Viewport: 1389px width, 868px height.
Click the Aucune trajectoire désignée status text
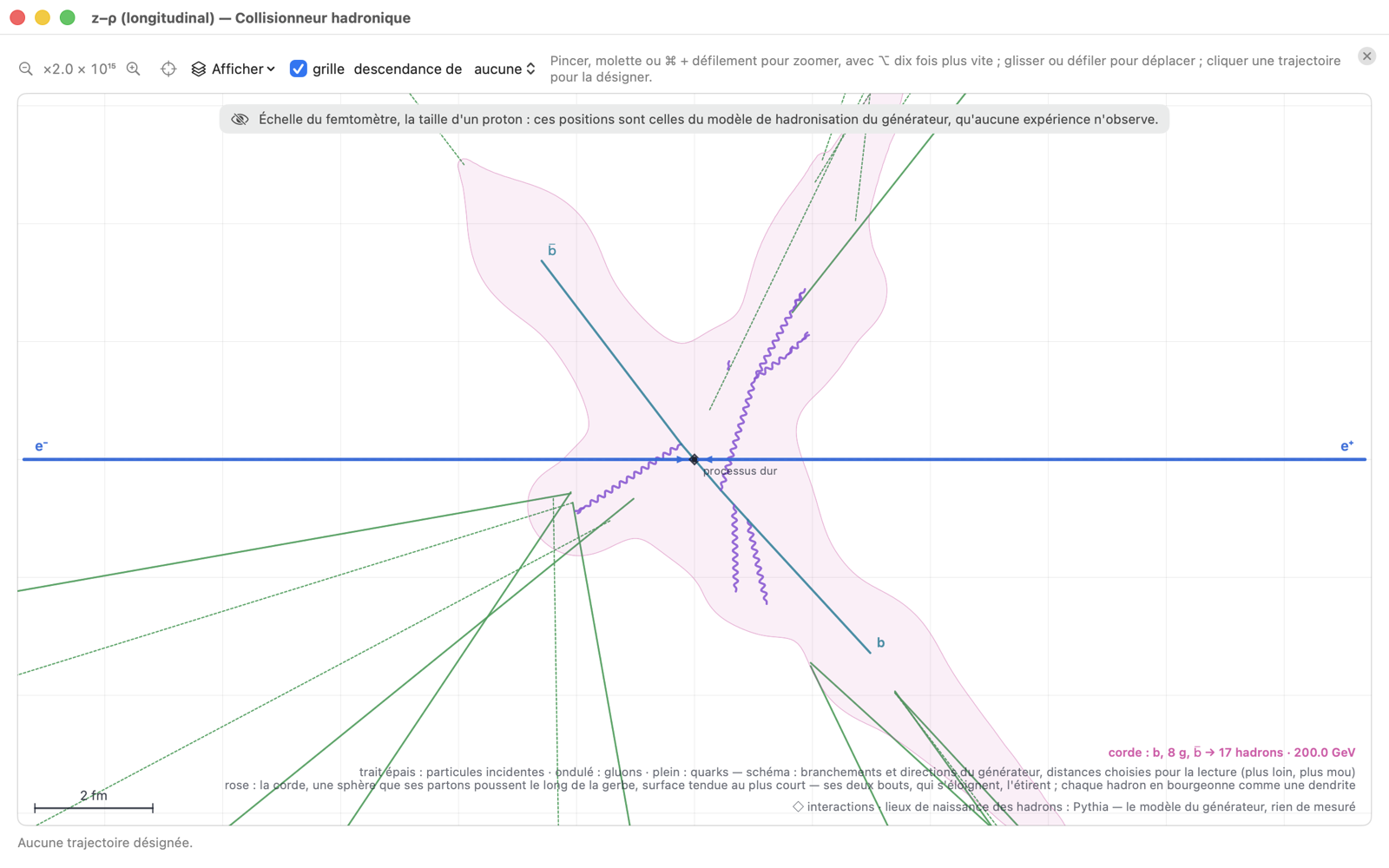click(x=105, y=843)
